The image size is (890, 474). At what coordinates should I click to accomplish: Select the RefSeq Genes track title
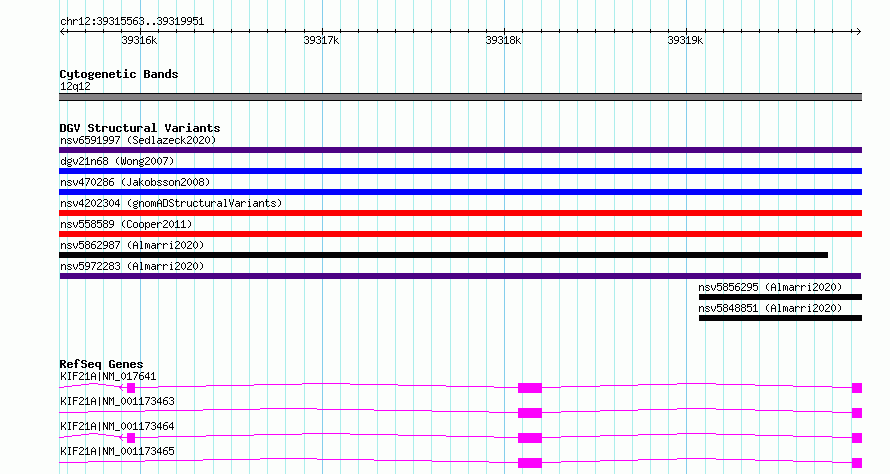101,364
